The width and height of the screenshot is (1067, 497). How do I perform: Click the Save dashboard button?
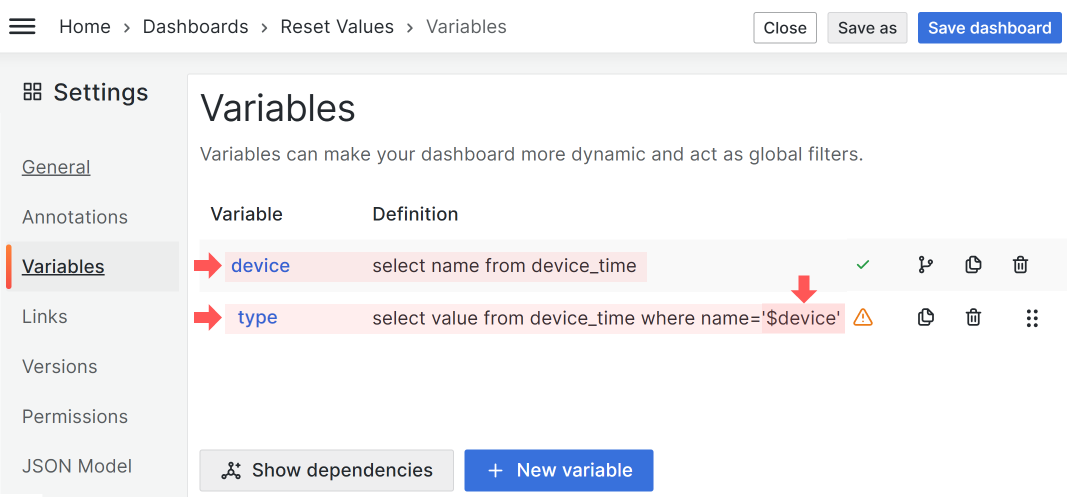point(989,28)
